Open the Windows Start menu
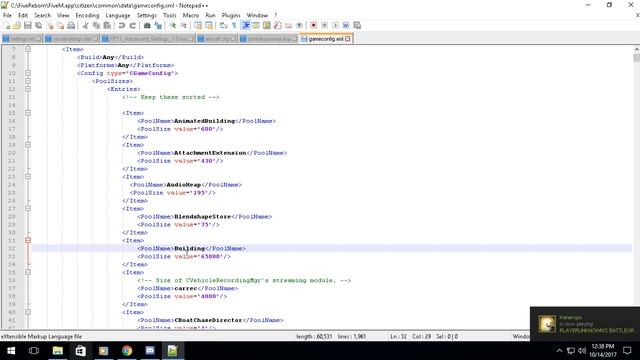Screen dimensions: 640x360 (x=11, y=351)
